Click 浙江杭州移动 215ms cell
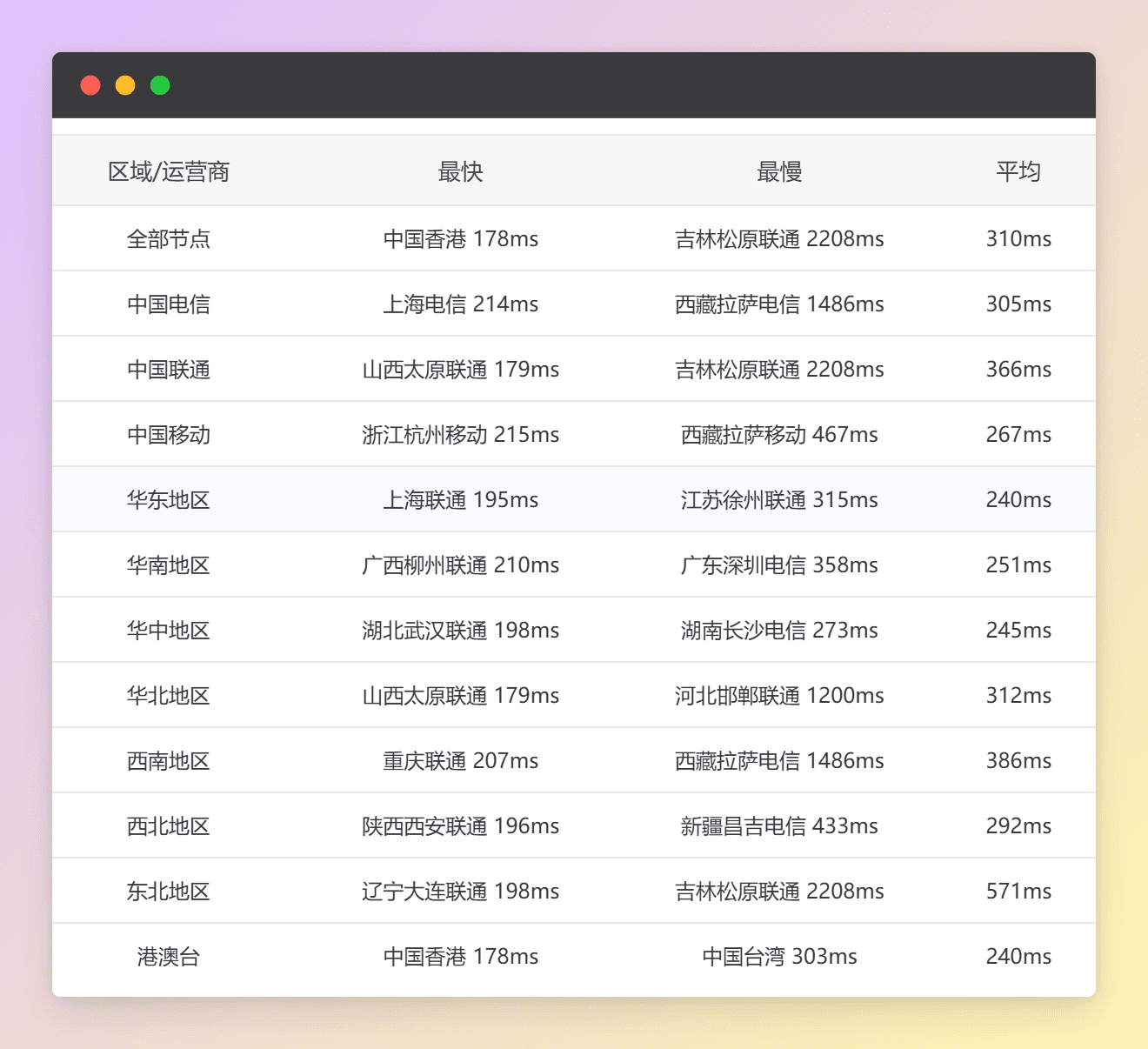The width and height of the screenshot is (1148, 1049). click(x=461, y=434)
